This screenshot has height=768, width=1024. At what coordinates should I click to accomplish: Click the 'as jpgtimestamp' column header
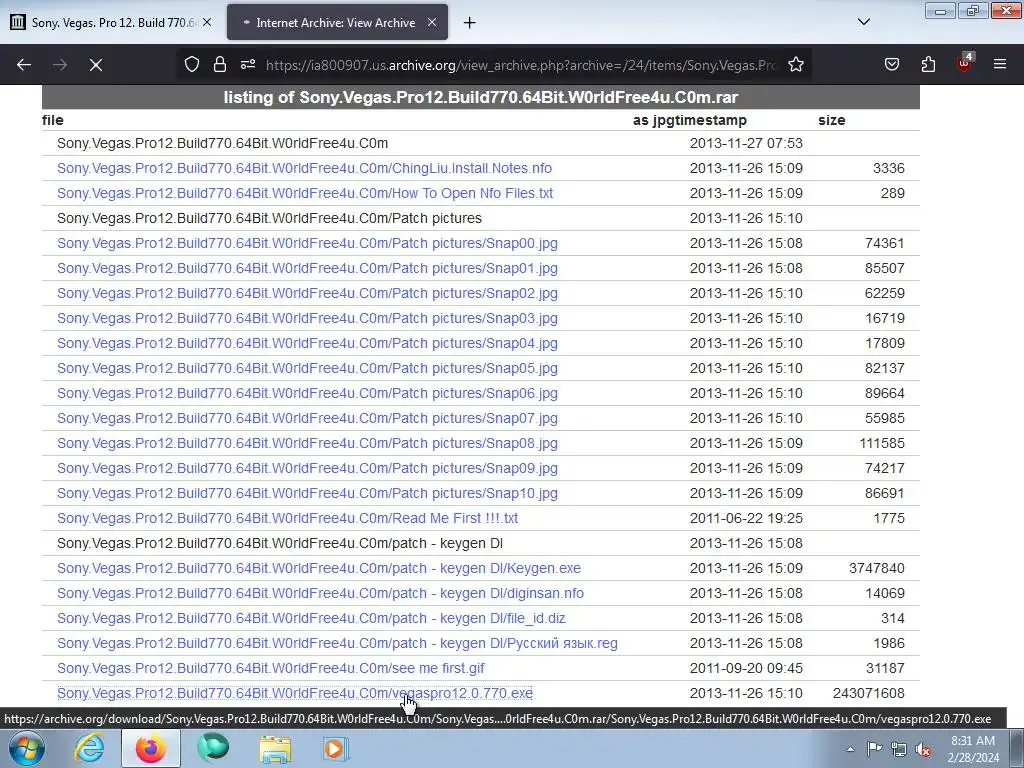point(690,120)
